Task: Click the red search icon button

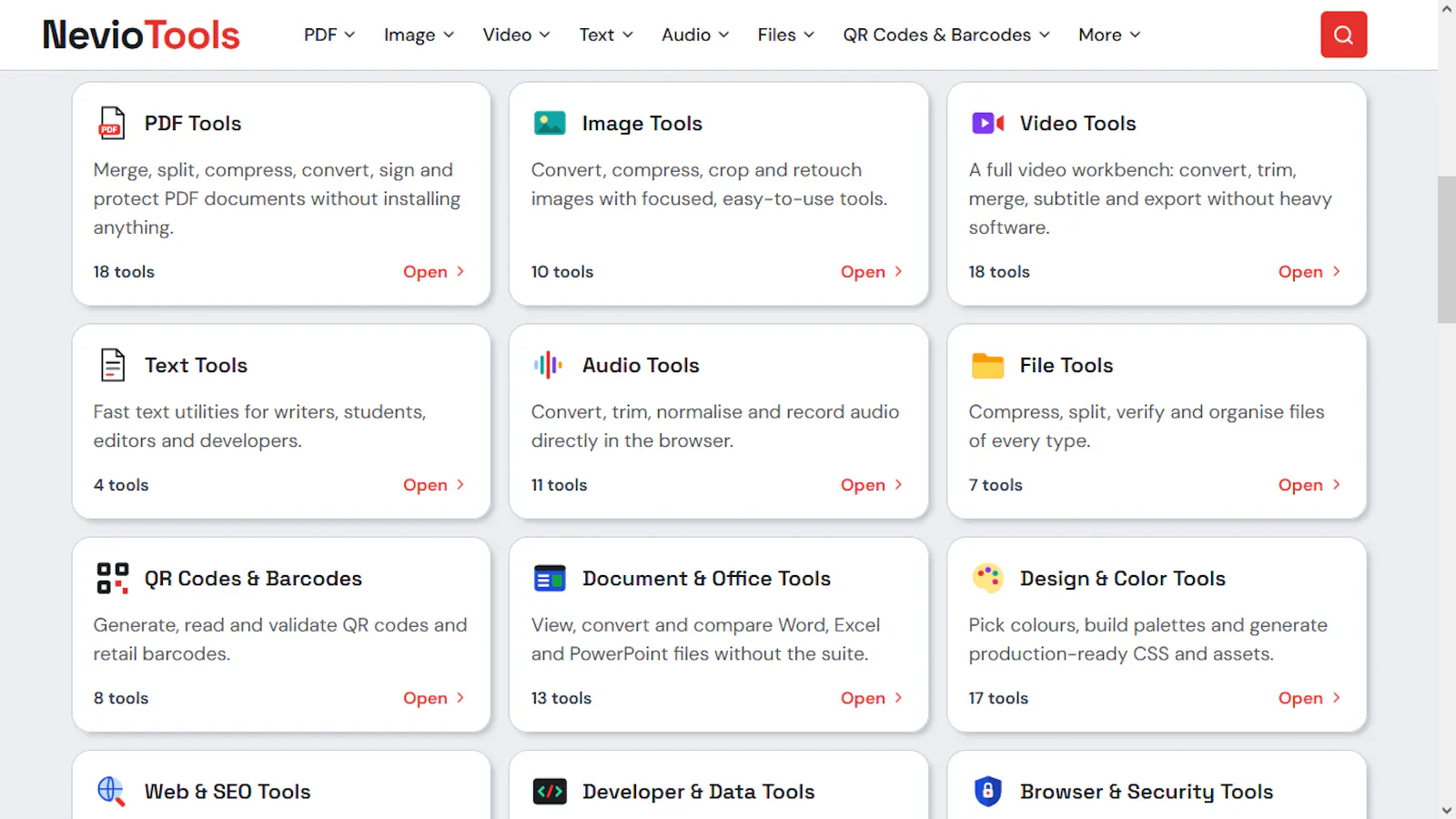Action: point(1343,35)
